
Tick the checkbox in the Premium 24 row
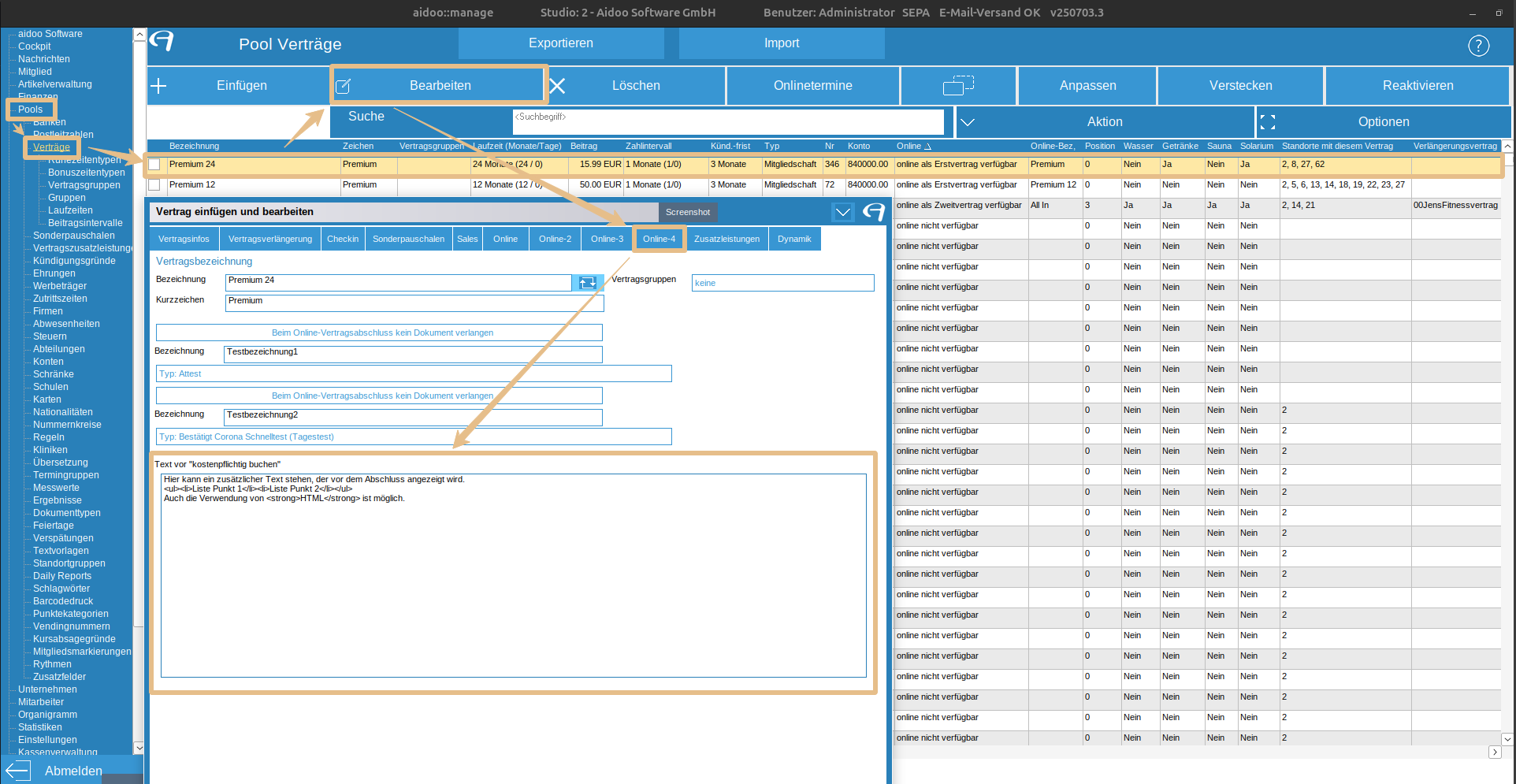pyautogui.click(x=154, y=165)
